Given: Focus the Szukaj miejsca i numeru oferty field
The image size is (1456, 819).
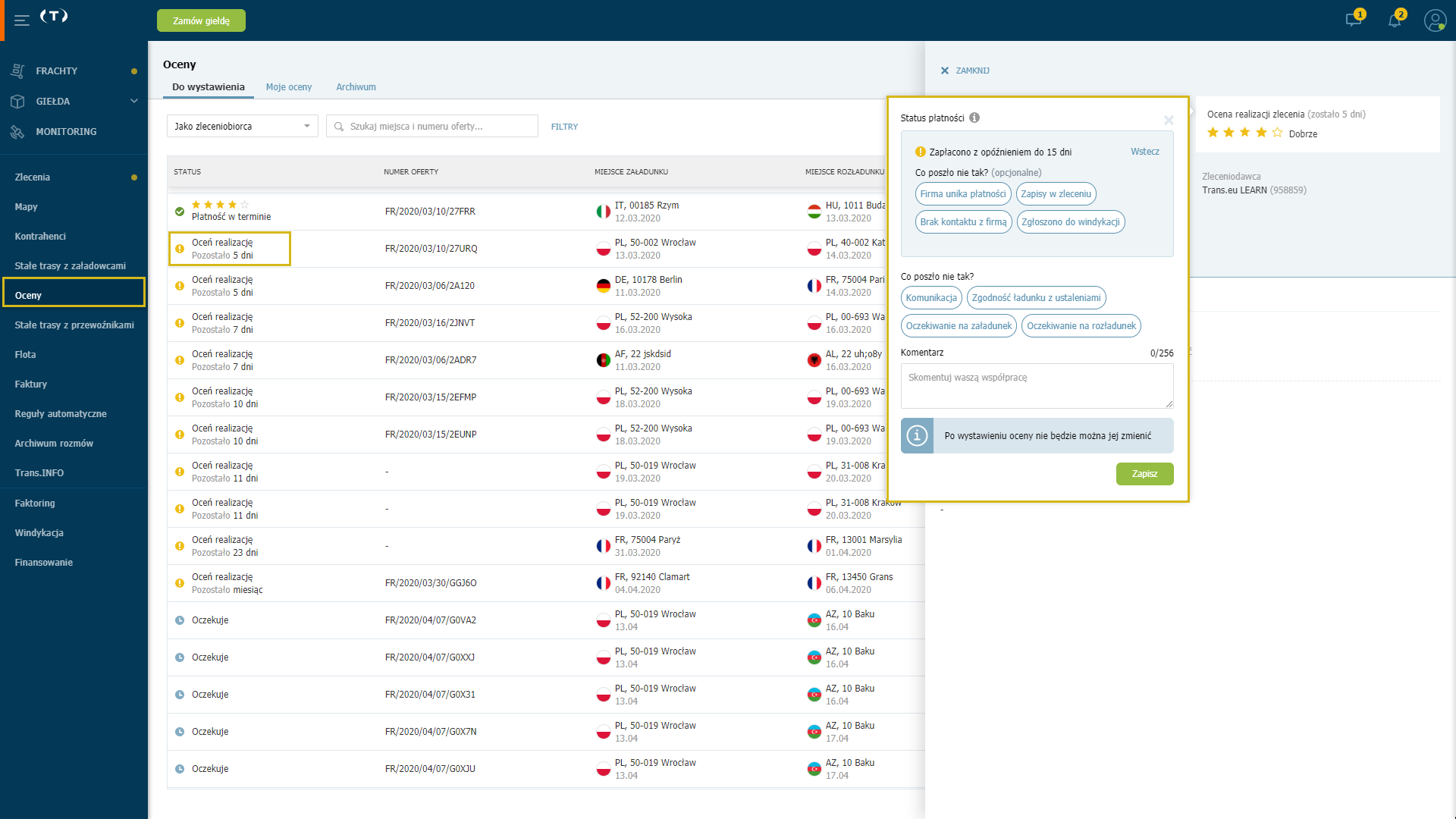Looking at the screenshot, I should [432, 126].
